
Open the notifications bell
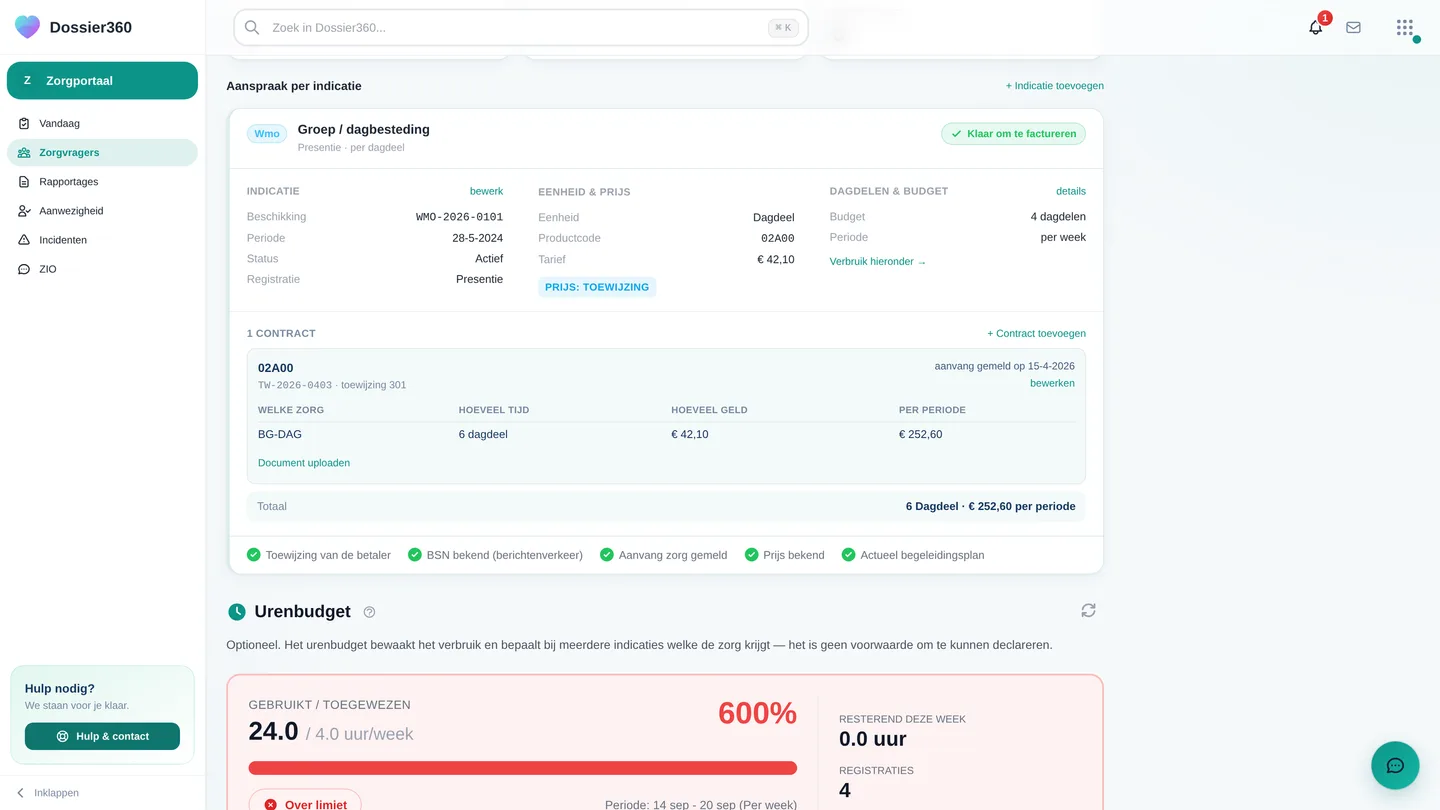(1316, 28)
